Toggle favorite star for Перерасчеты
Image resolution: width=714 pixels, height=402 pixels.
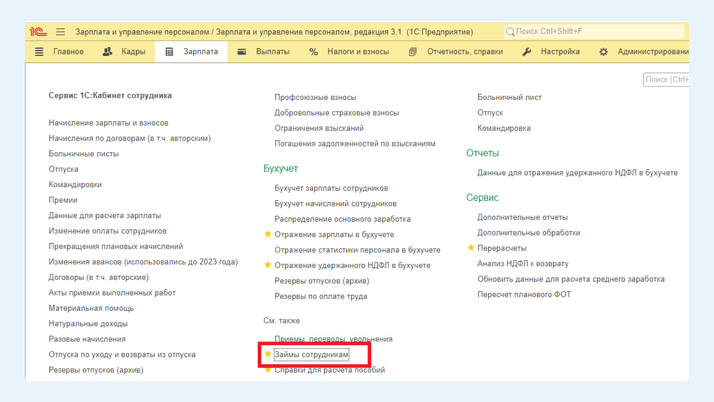tap(471, 248)
